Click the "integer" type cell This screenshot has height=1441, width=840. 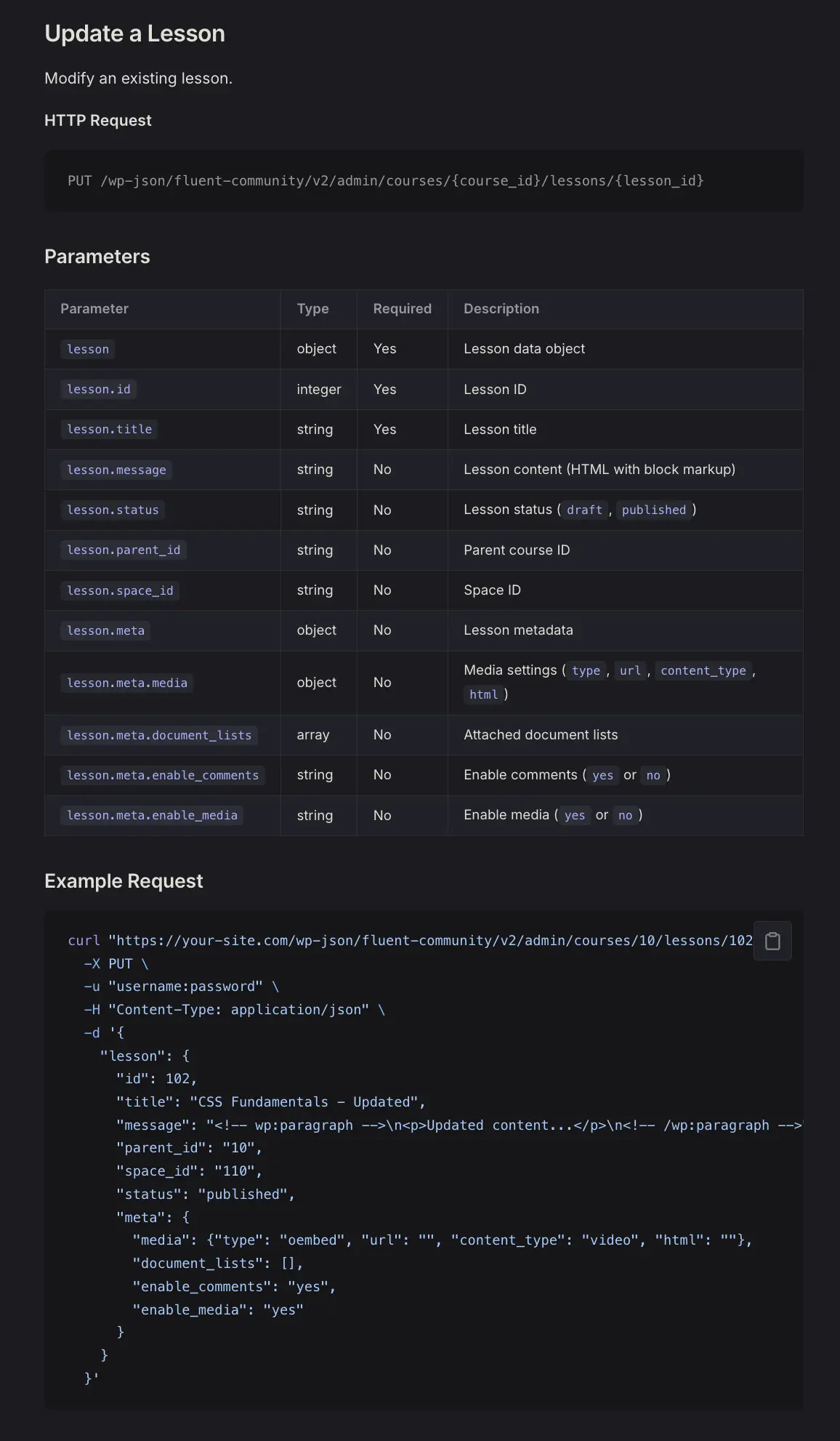coord(319,390)
